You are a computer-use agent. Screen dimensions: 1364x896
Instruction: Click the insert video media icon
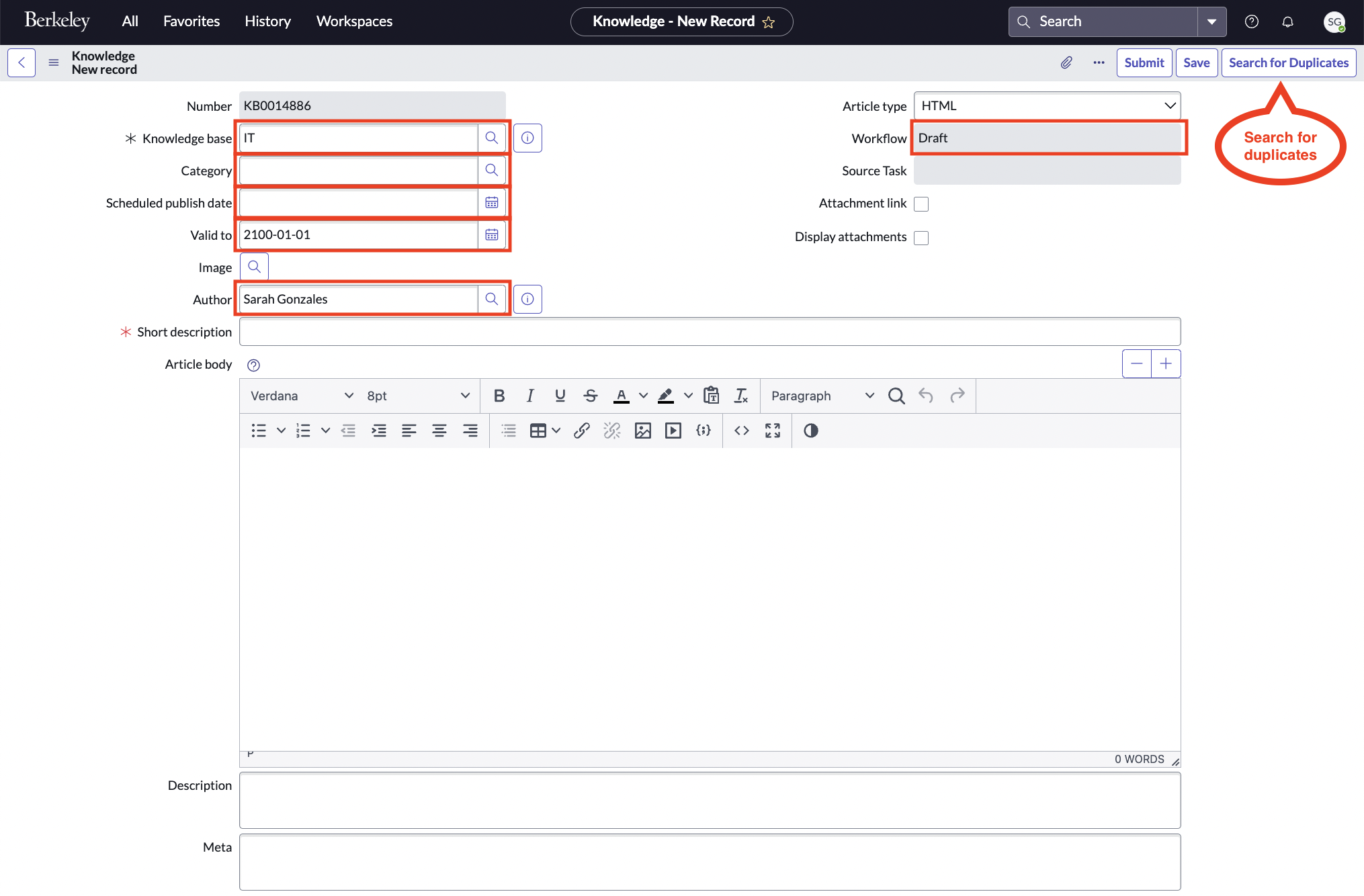point(673,431)
